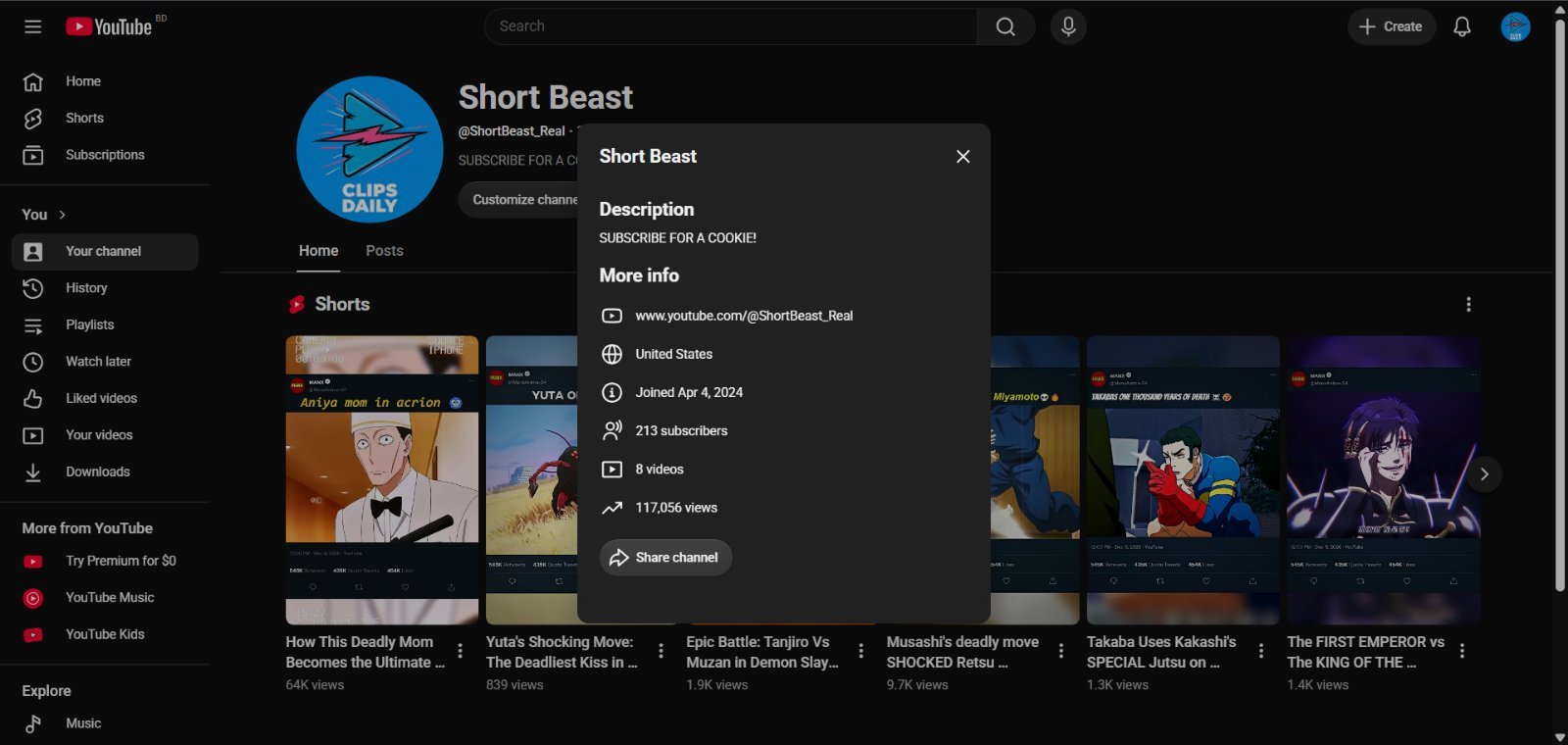
Task: Open options for Yuta's Shocking Move short
Action: click(661, 651)
